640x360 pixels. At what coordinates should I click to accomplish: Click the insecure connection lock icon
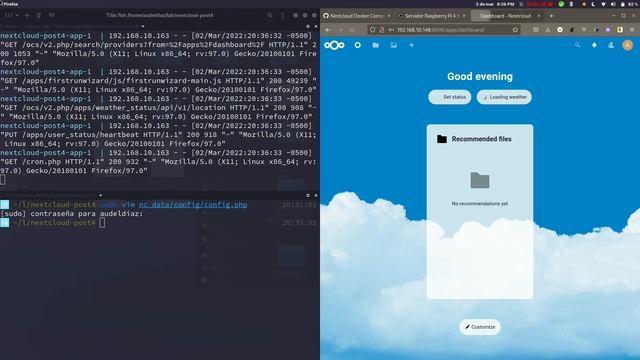382,30
